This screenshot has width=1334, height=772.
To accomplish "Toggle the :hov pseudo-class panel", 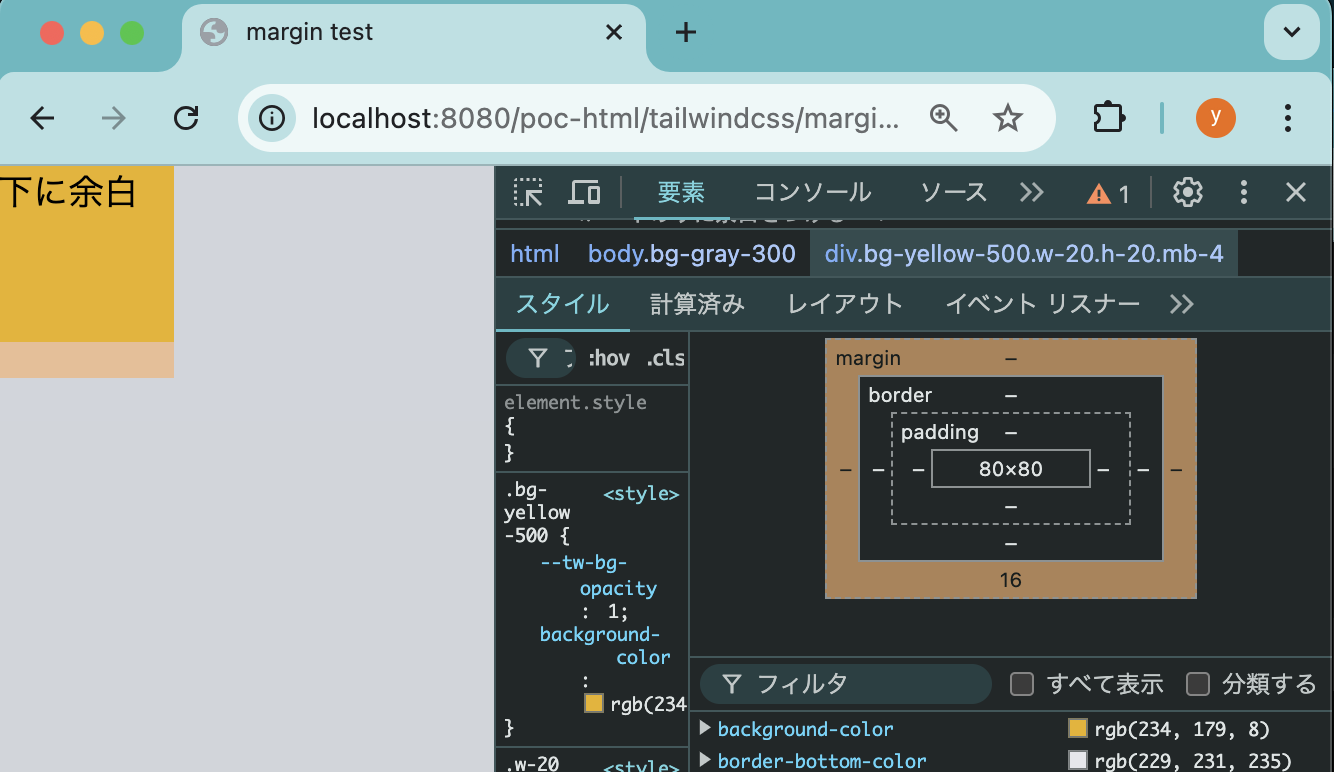I will pyautogui.click(x=609, y=357).
